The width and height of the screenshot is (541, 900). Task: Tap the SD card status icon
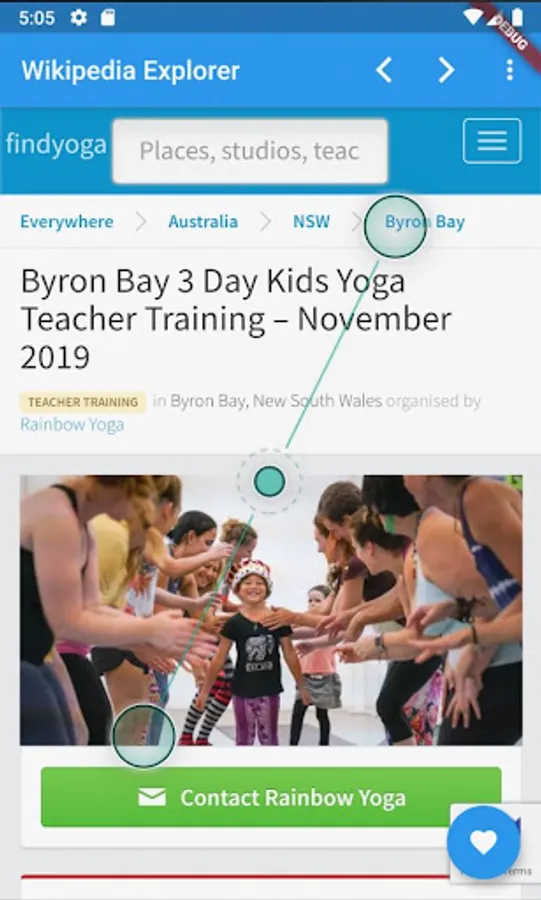point(108,18)
